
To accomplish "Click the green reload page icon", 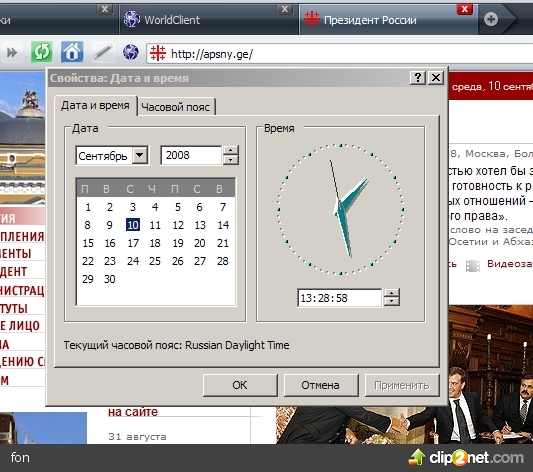I will tap(41, 52).
